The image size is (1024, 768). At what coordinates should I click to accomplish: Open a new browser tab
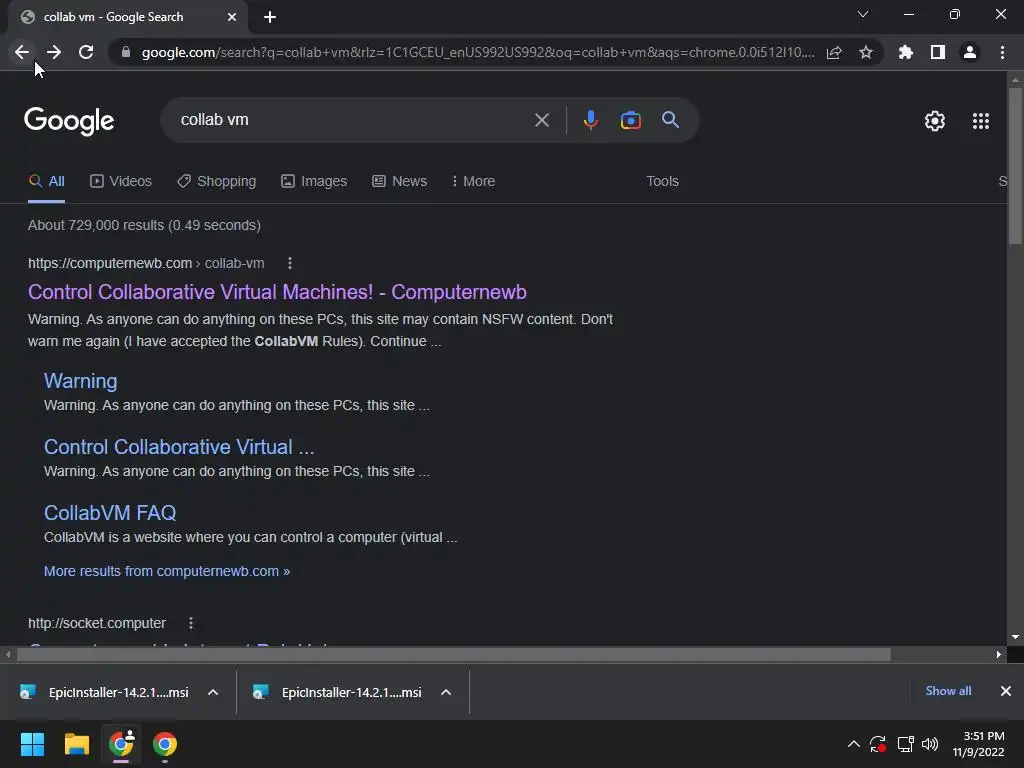pyautogui.click(x=270, y=17)
